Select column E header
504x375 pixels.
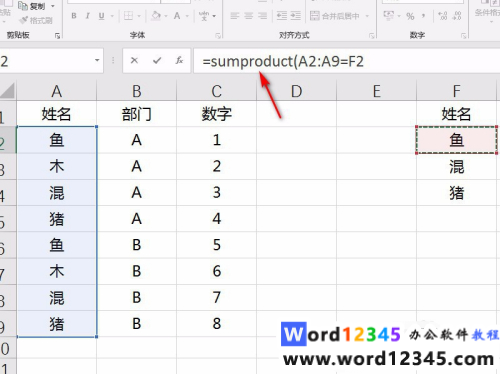click(377, 91)
